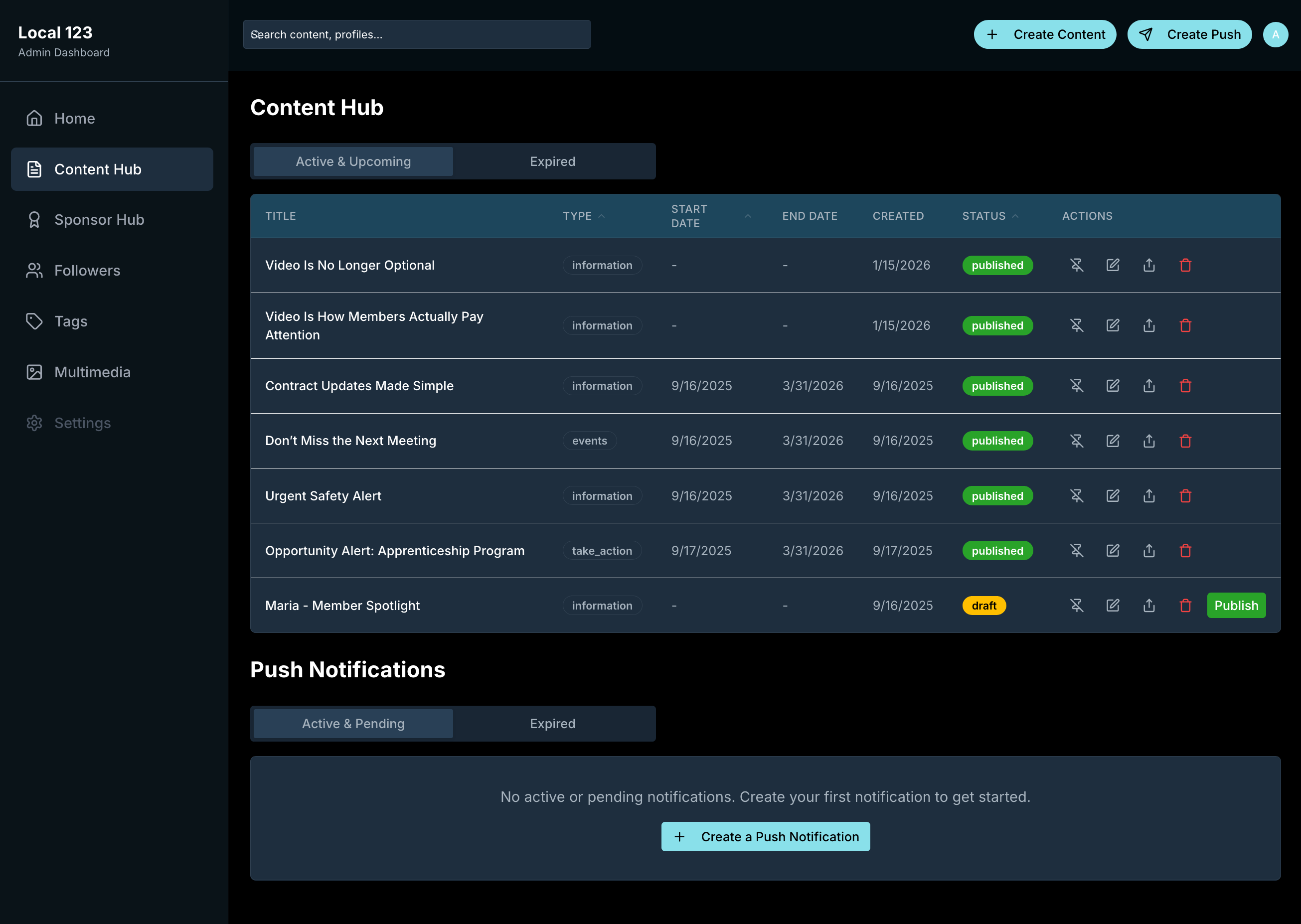Share the Contract Updates Made Simple post
This screenshot has height=924, width=1301.
point(1148,386)
